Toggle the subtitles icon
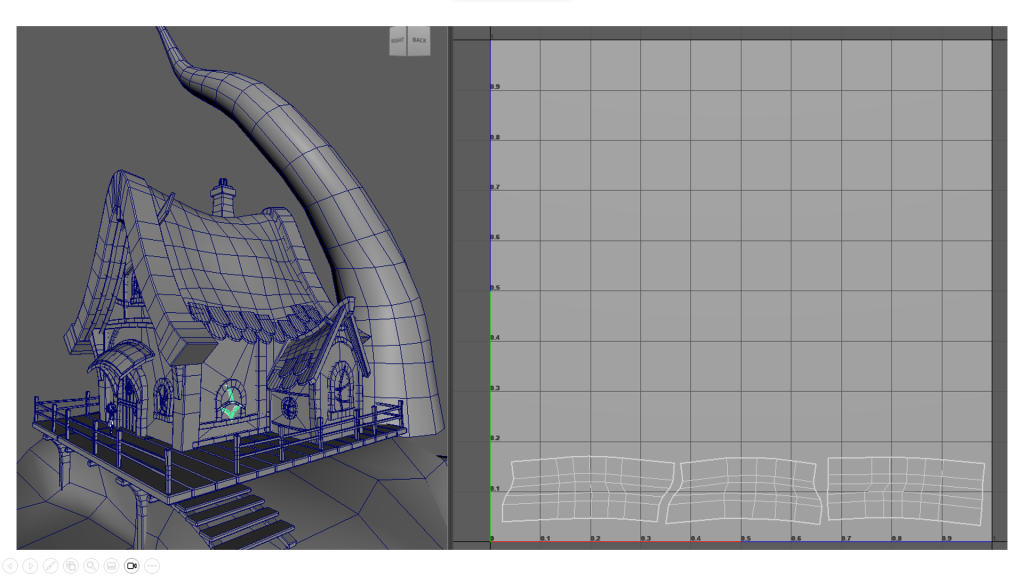 point(111,566)
